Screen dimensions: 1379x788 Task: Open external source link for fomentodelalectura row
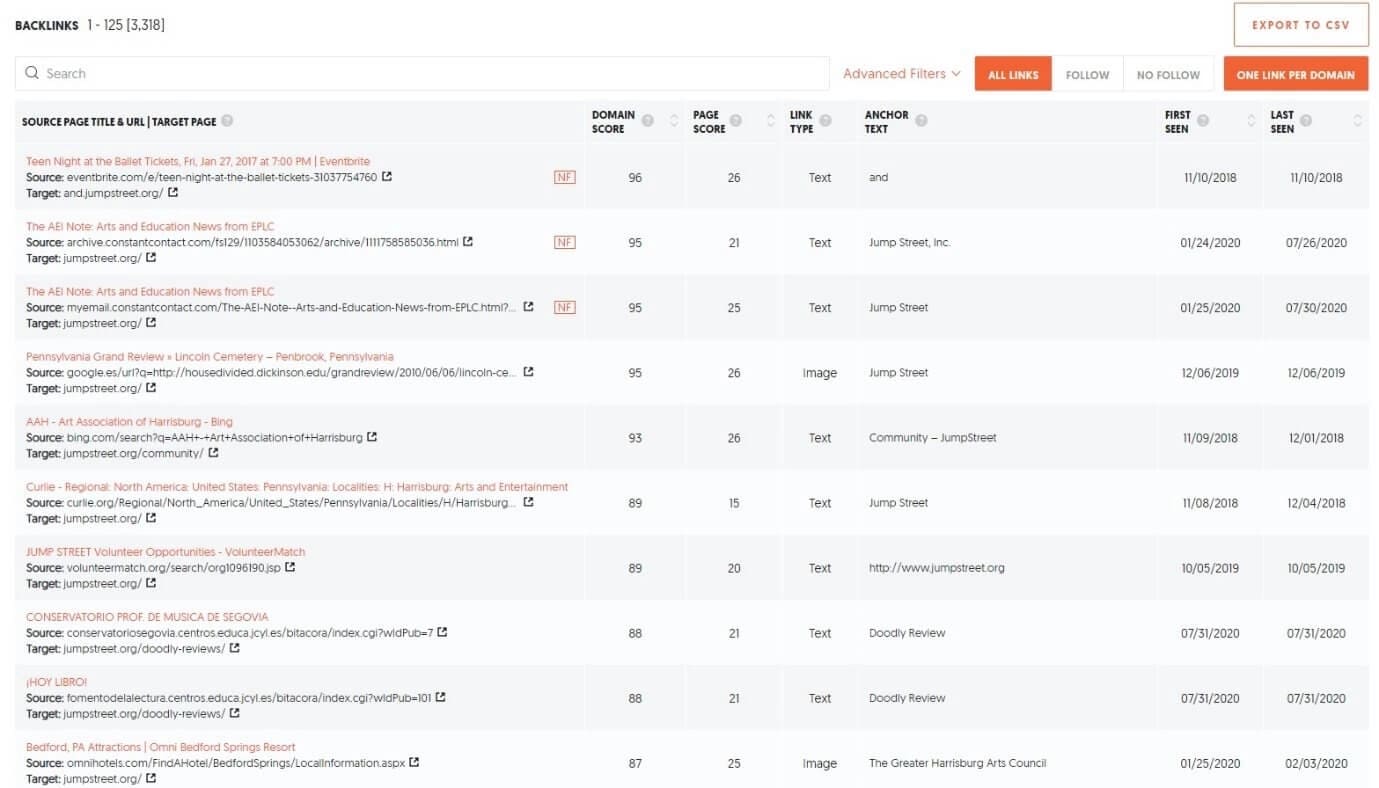click(x=441, y=697)
